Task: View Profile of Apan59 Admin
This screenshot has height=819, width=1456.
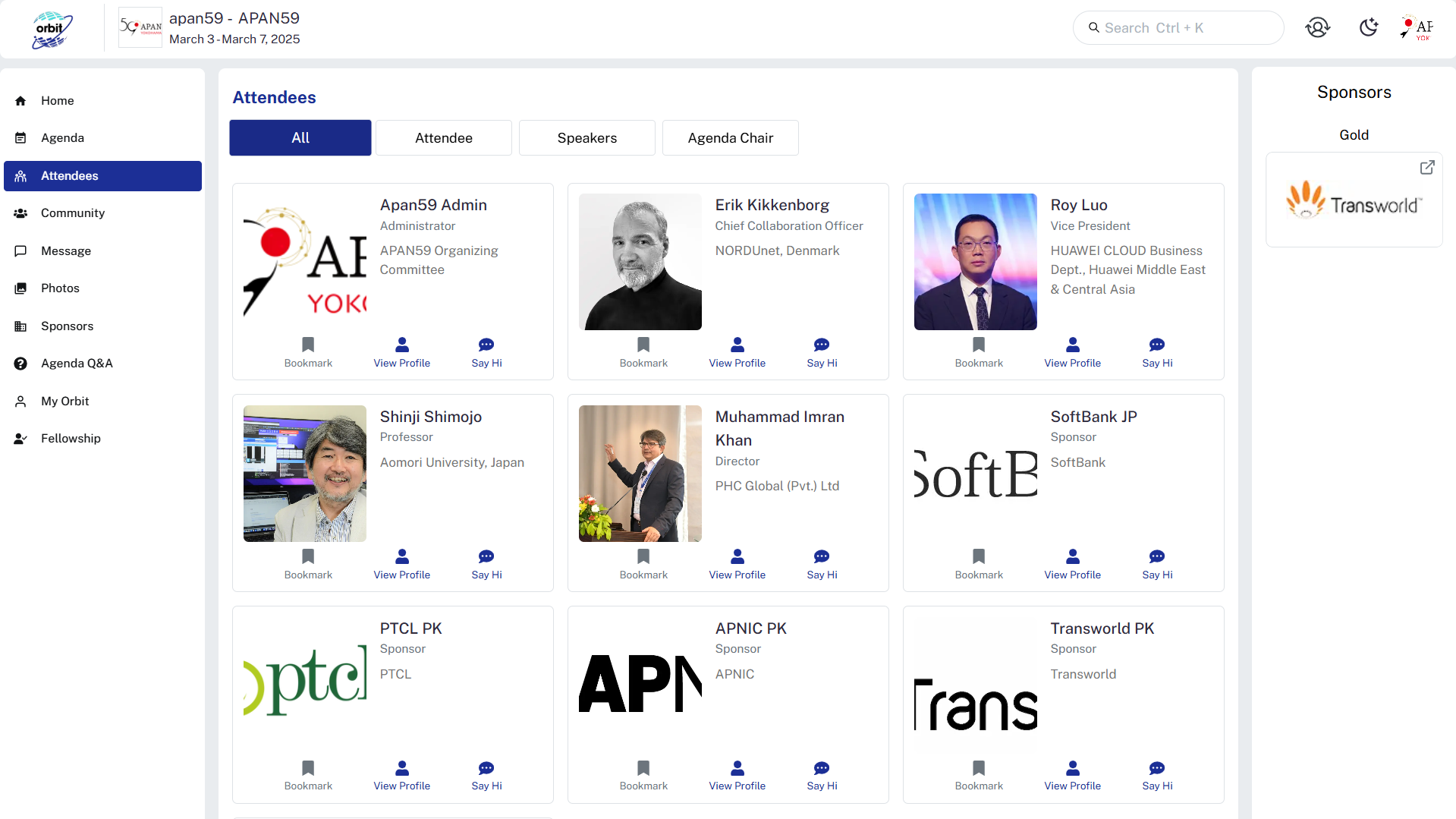Action: point(402,353)
